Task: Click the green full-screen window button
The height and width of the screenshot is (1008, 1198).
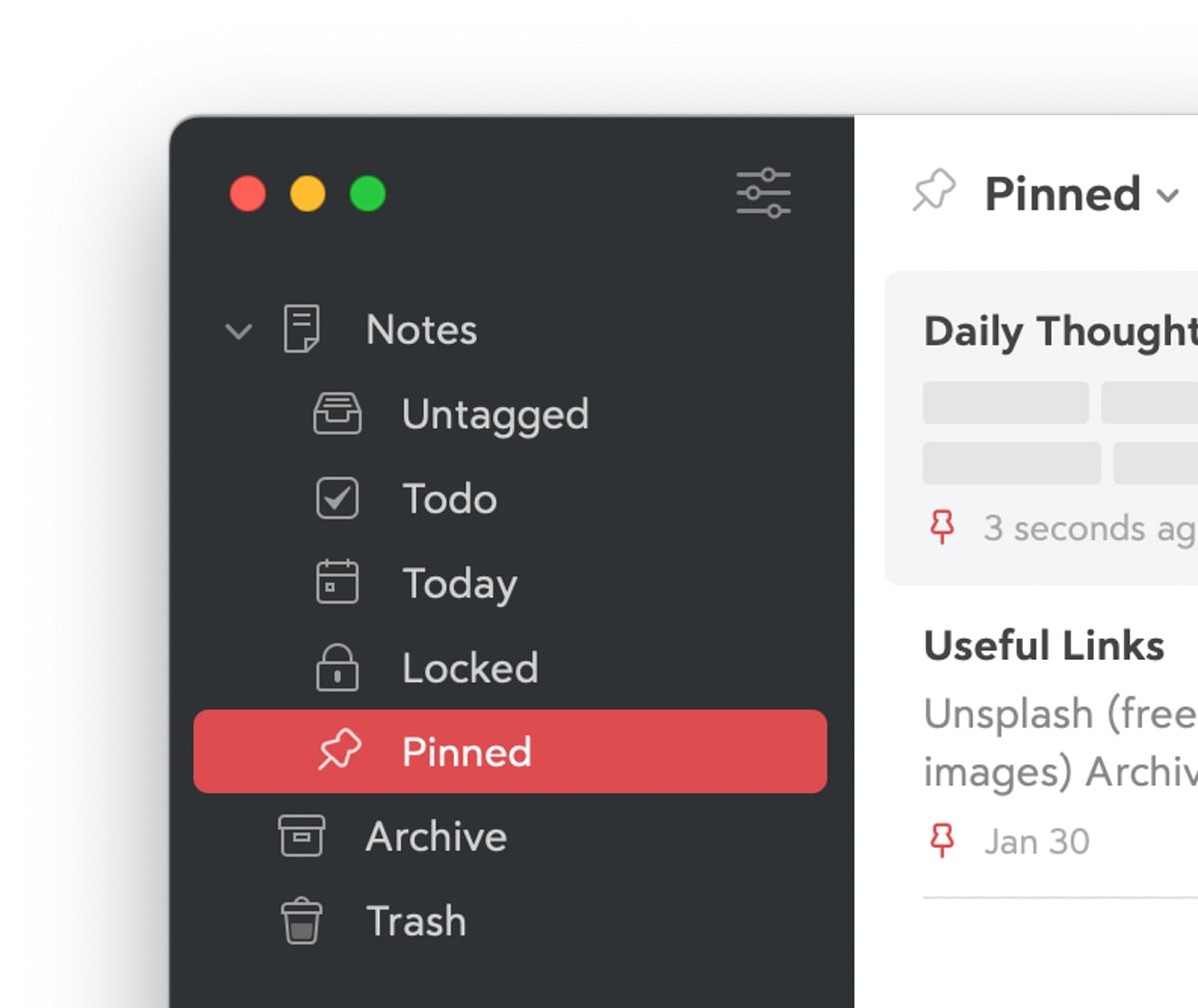Action: 368,193
